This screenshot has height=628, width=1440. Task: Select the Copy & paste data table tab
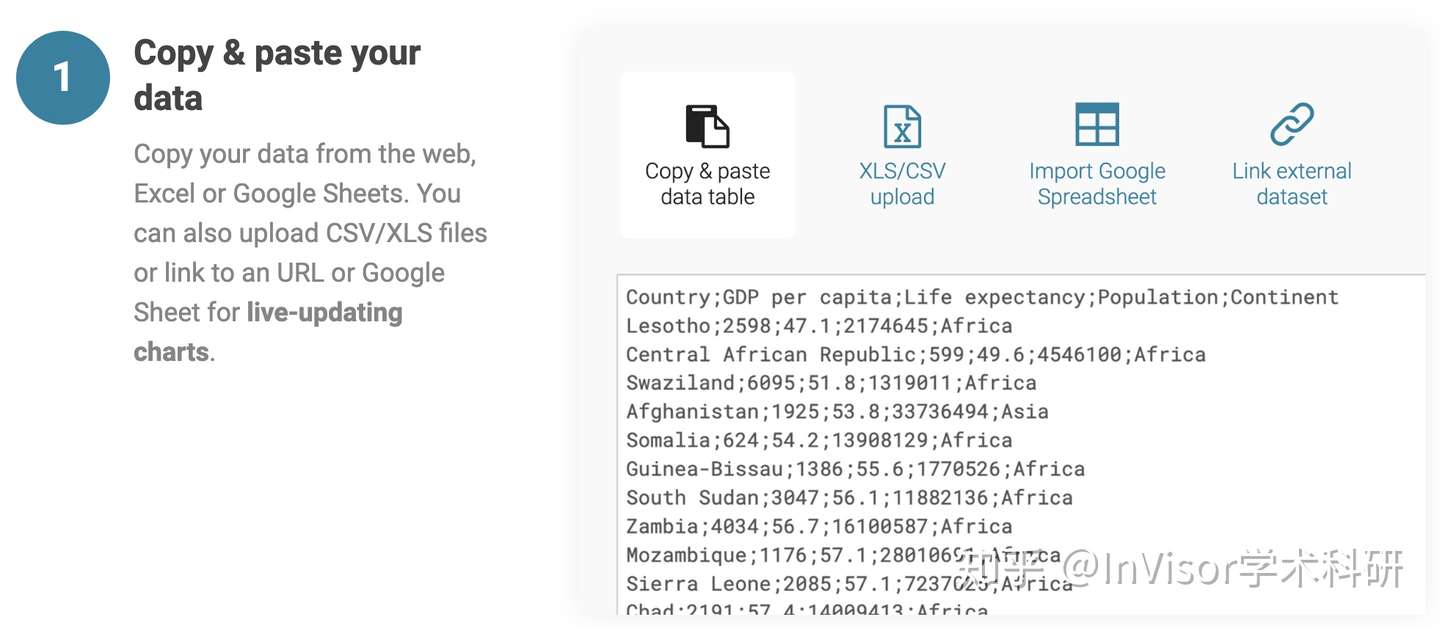[708, 154]
